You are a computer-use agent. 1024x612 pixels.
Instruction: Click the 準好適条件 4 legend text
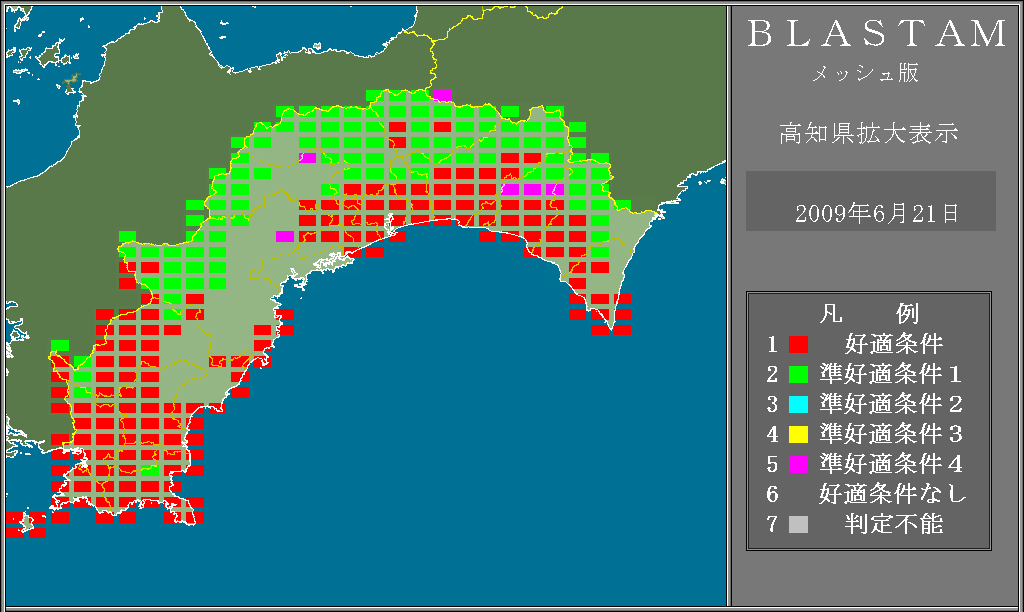[x=891, y=464]
